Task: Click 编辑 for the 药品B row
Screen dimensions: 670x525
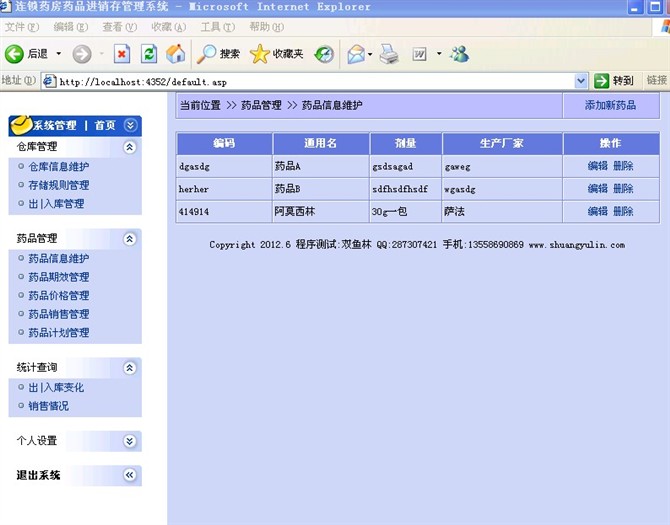Action: 597,188
